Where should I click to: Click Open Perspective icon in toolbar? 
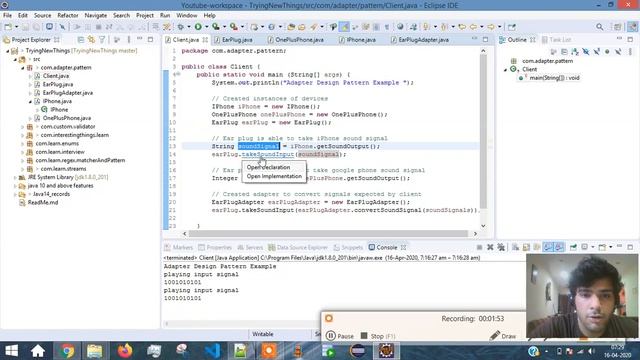click(x=617, y=27)
